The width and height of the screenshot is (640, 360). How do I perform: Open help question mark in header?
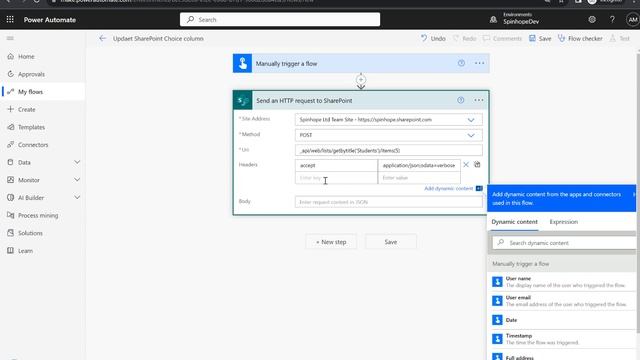coord(612,20)
